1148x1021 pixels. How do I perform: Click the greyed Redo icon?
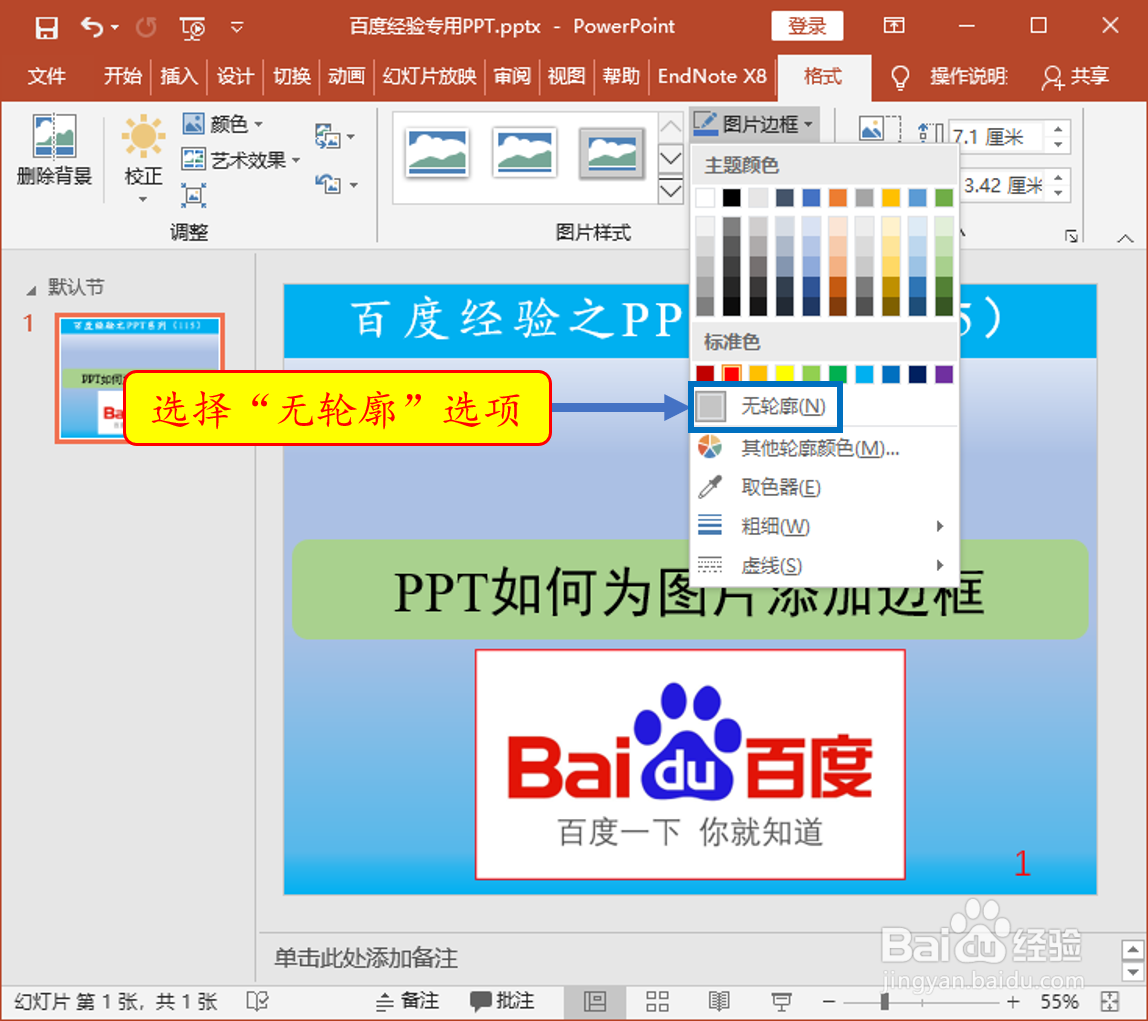pos(146,28)
